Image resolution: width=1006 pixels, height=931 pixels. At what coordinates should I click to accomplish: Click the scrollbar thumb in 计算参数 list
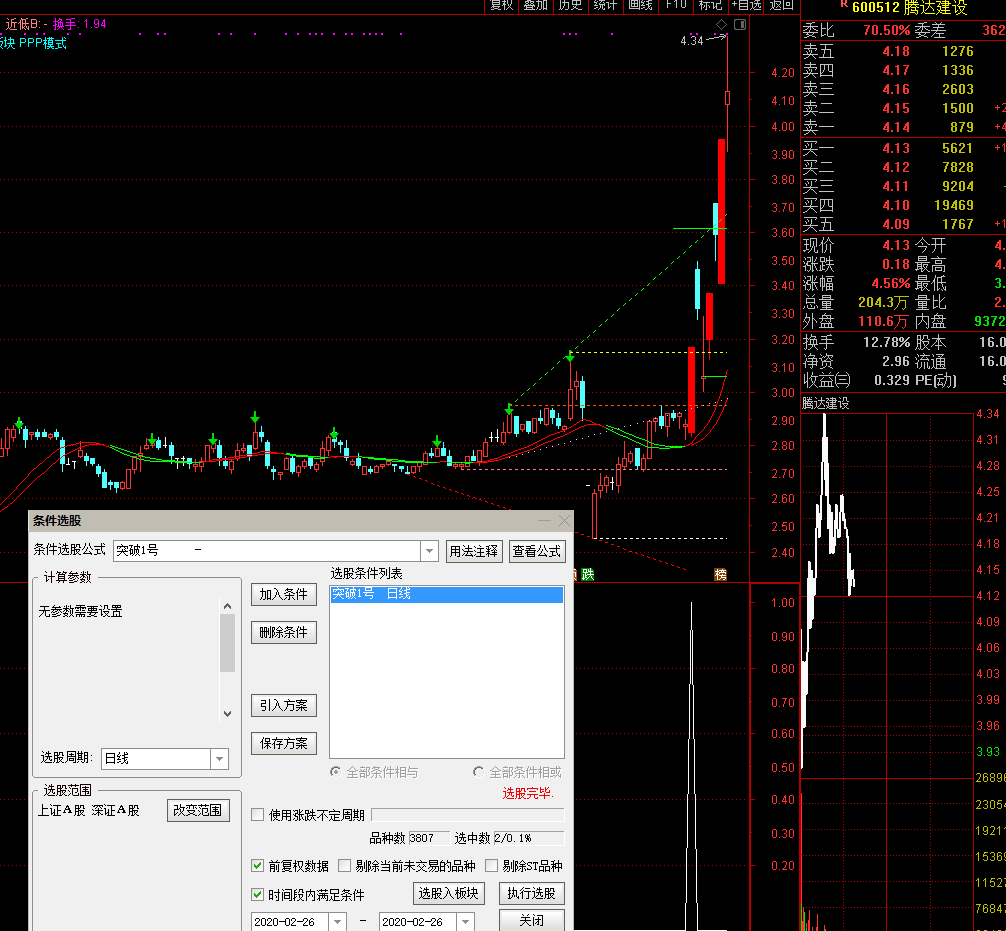pos(227,642)
